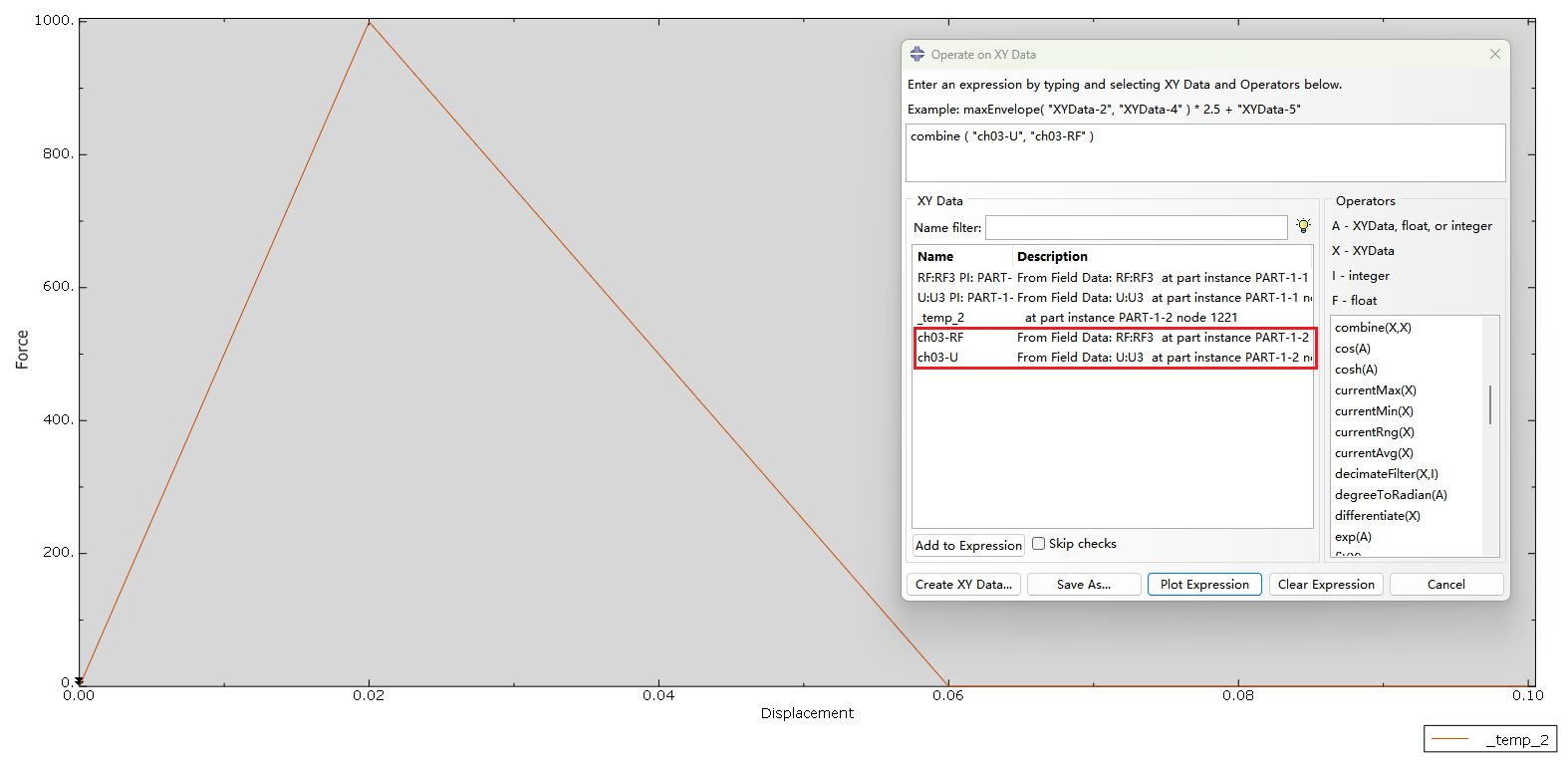
Task: Click the Add to Expression button
Action: pos(968,545)
